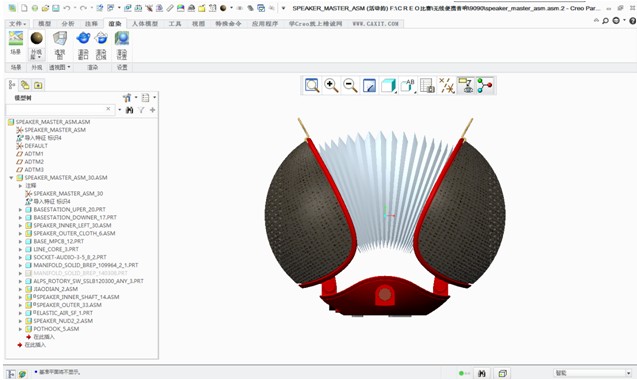
Task: Switch to the 模型 ribbon tab
Action: [x=44, y=24]
